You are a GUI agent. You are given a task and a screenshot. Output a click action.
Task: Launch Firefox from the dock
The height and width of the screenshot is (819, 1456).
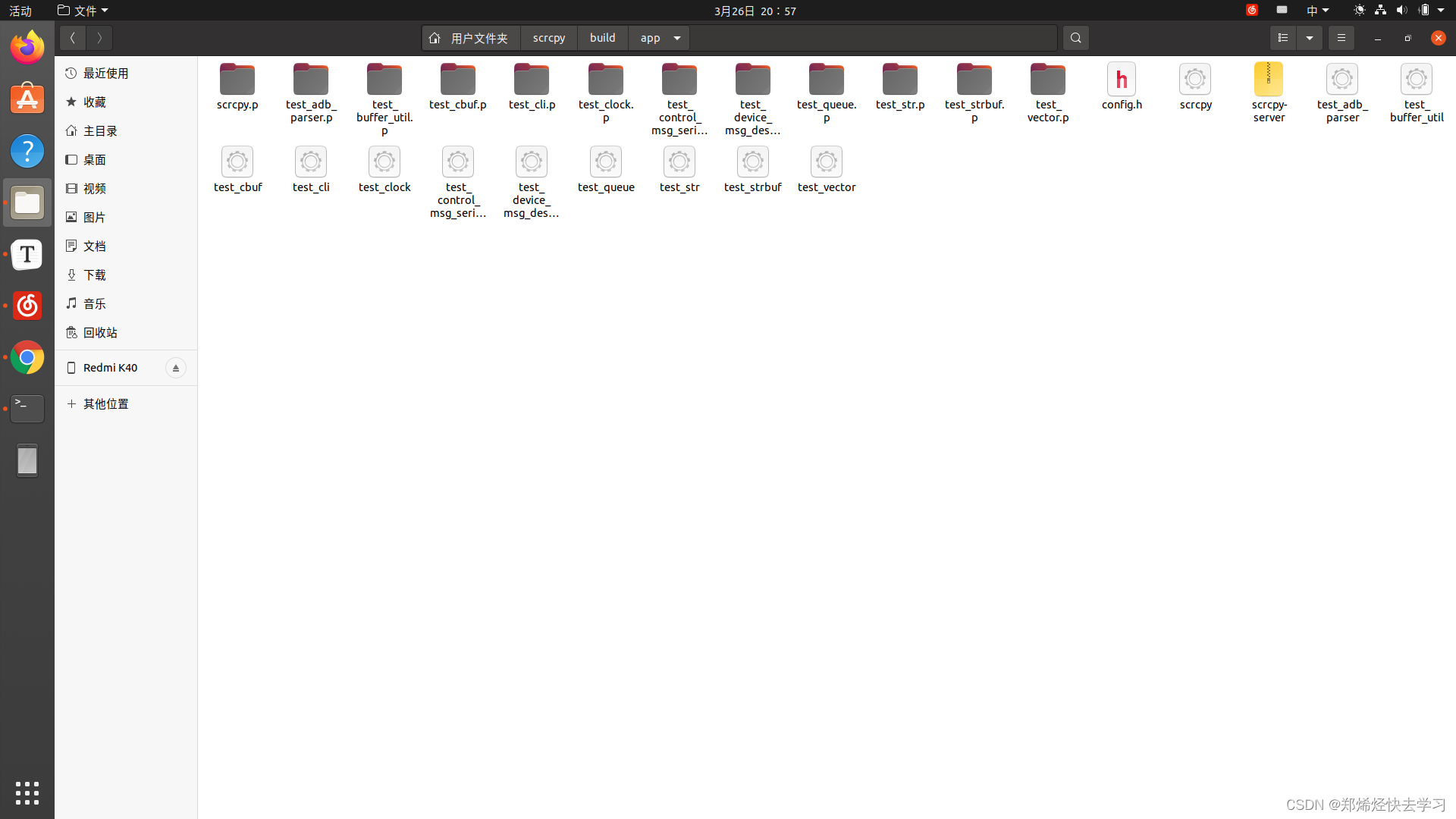click(x=27, y=48)
